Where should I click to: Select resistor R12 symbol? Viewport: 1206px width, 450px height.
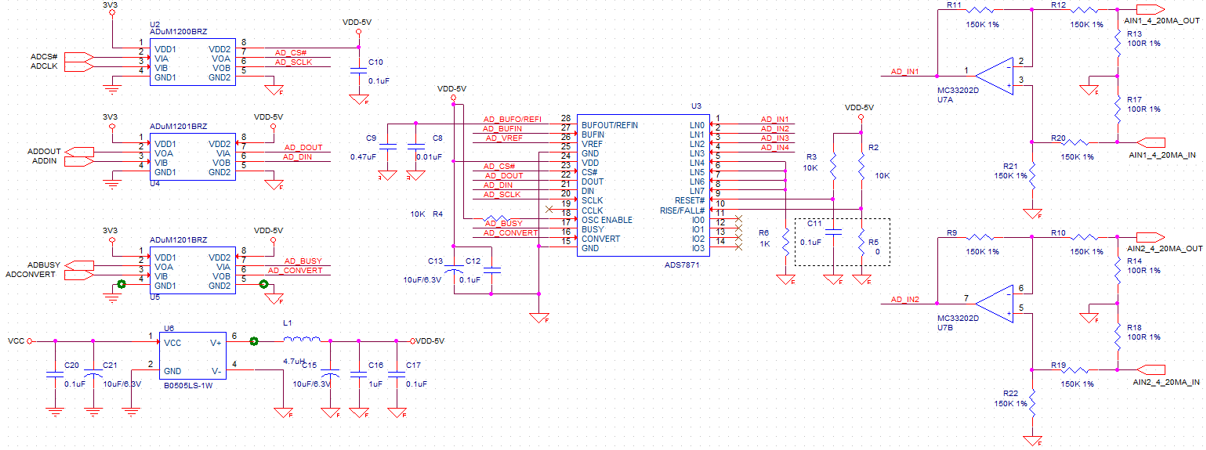click(x=1084, y=10)
